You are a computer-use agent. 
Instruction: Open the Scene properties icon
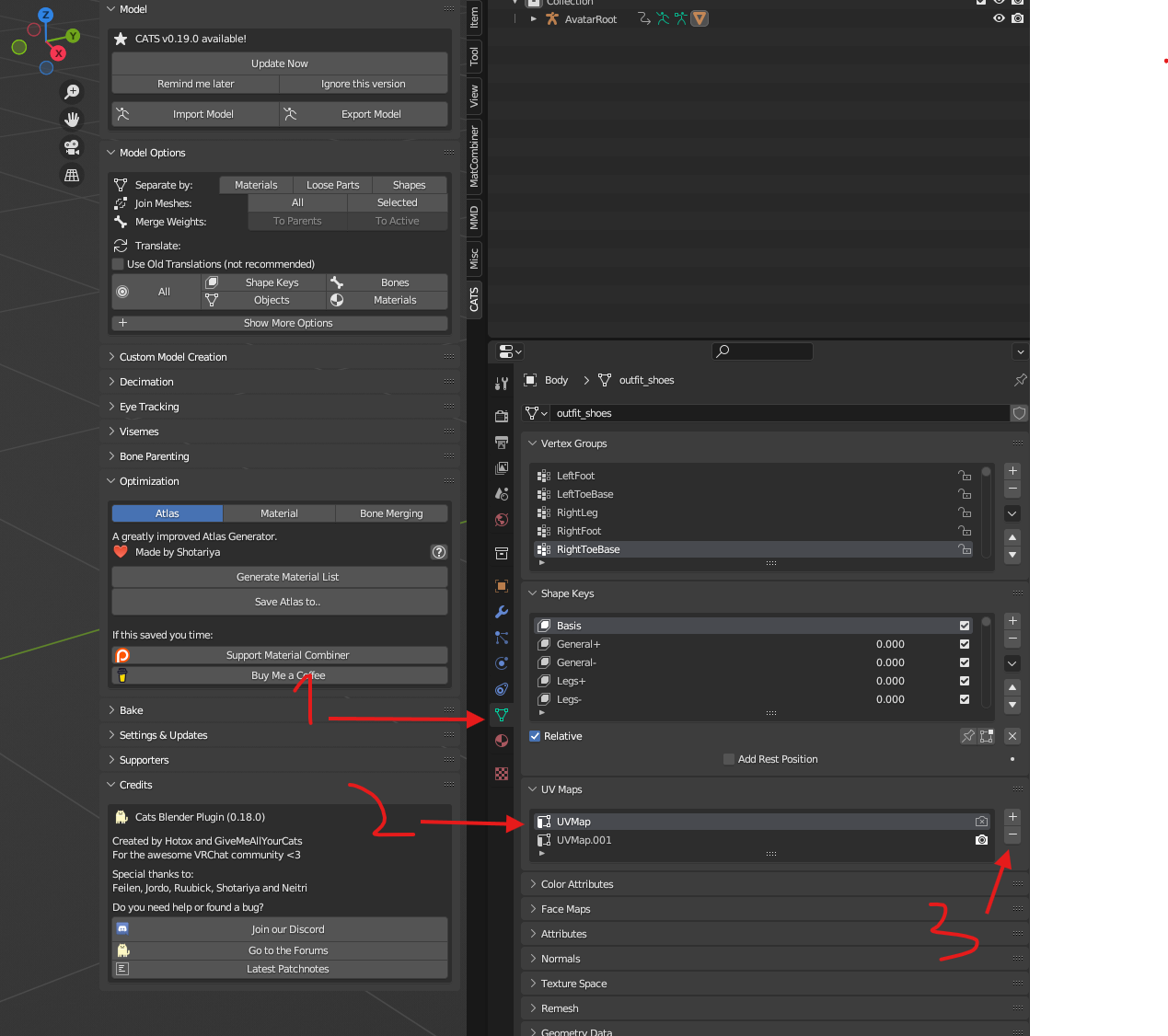[502, 494]
